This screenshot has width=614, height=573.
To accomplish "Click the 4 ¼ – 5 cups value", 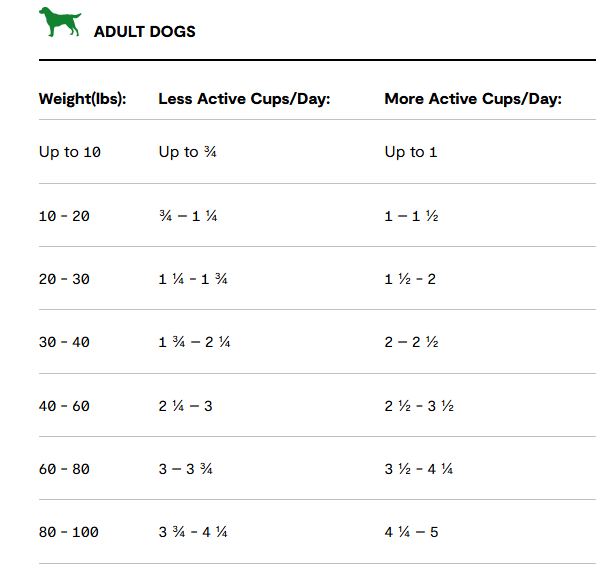I will tap(412, 532).
